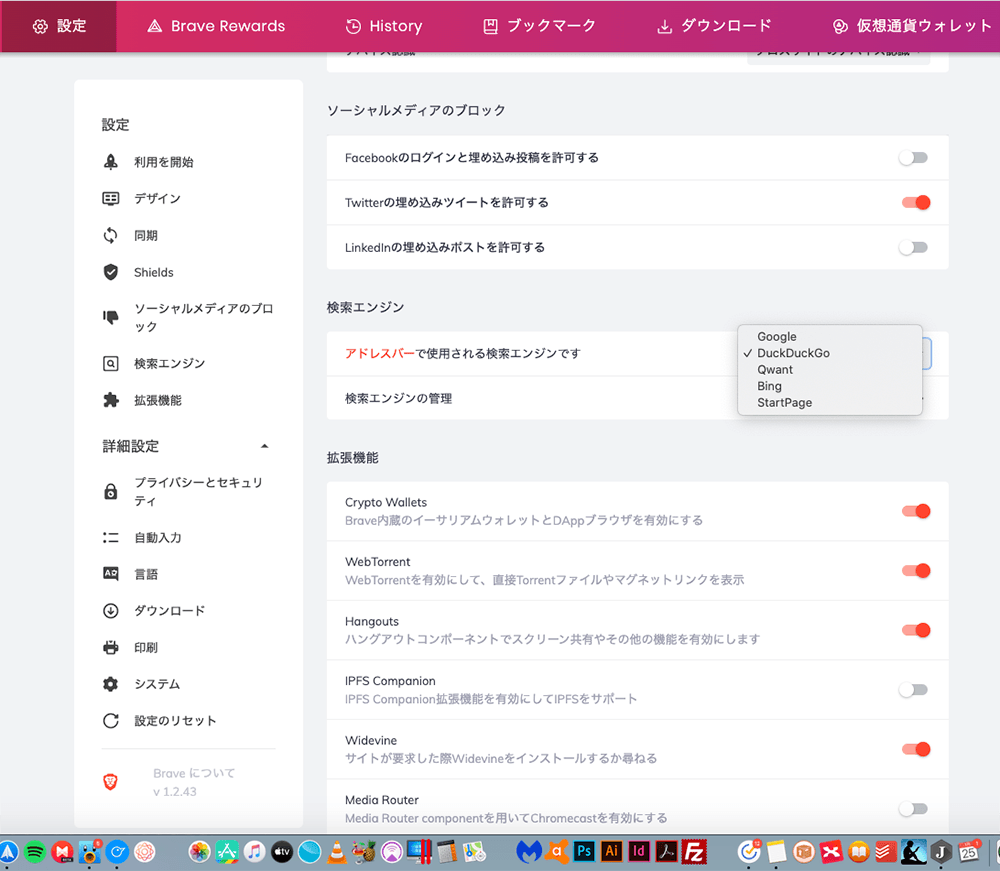Open the Photos app in the dock
1000x871 pixels.
pos(200,852)
